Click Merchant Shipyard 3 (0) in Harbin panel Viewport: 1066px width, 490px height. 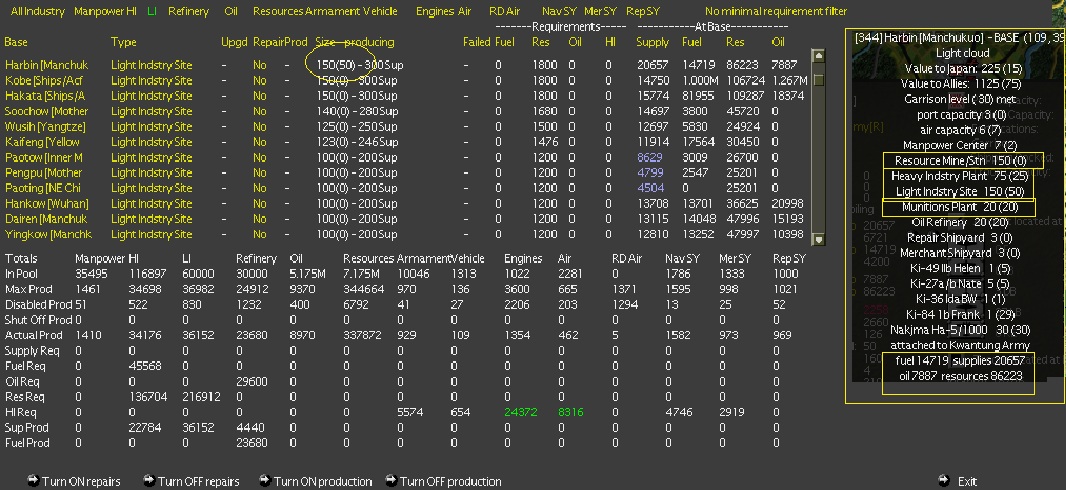point(959,253)
